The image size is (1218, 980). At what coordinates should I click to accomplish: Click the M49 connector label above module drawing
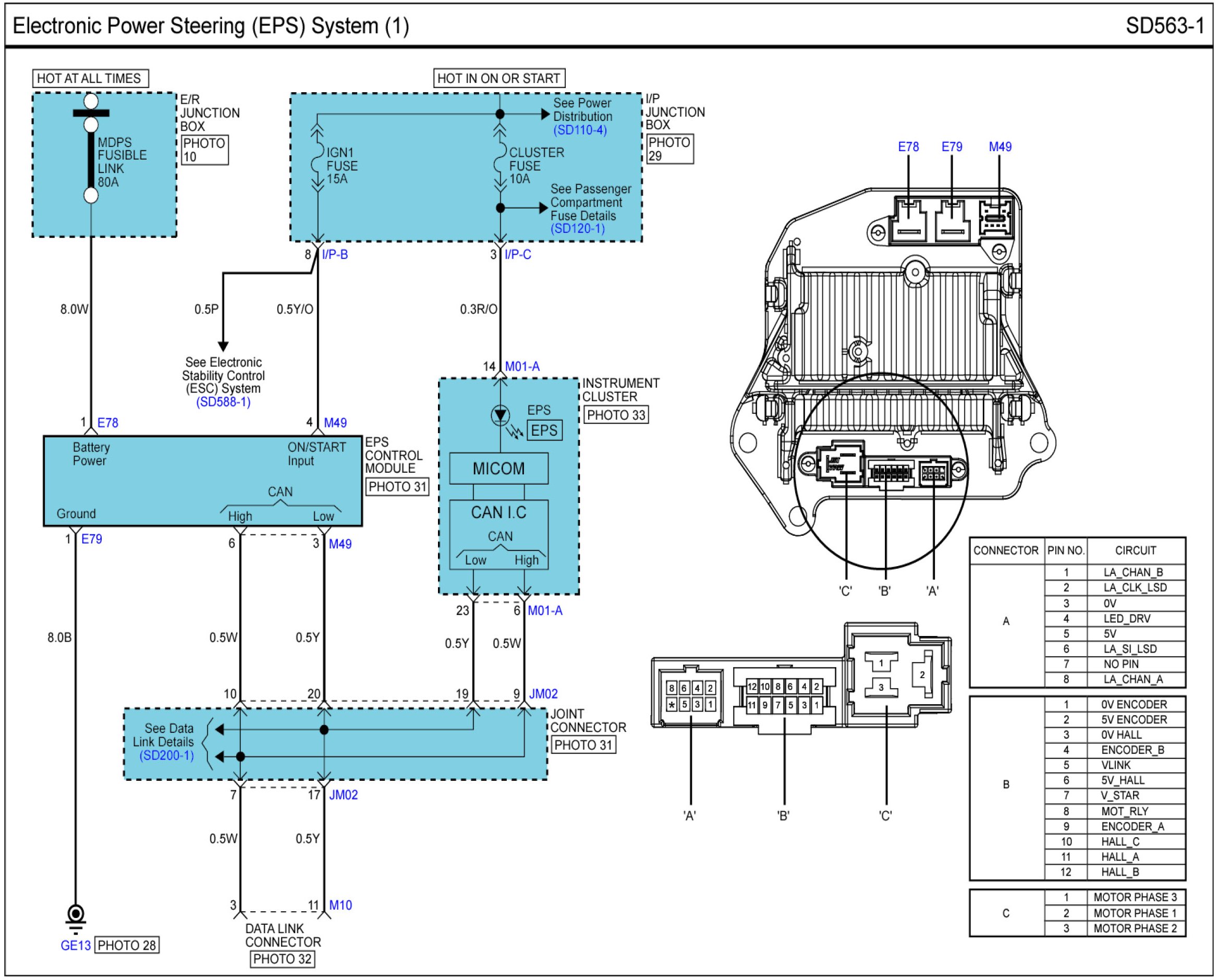click(x=1000, y=147)
